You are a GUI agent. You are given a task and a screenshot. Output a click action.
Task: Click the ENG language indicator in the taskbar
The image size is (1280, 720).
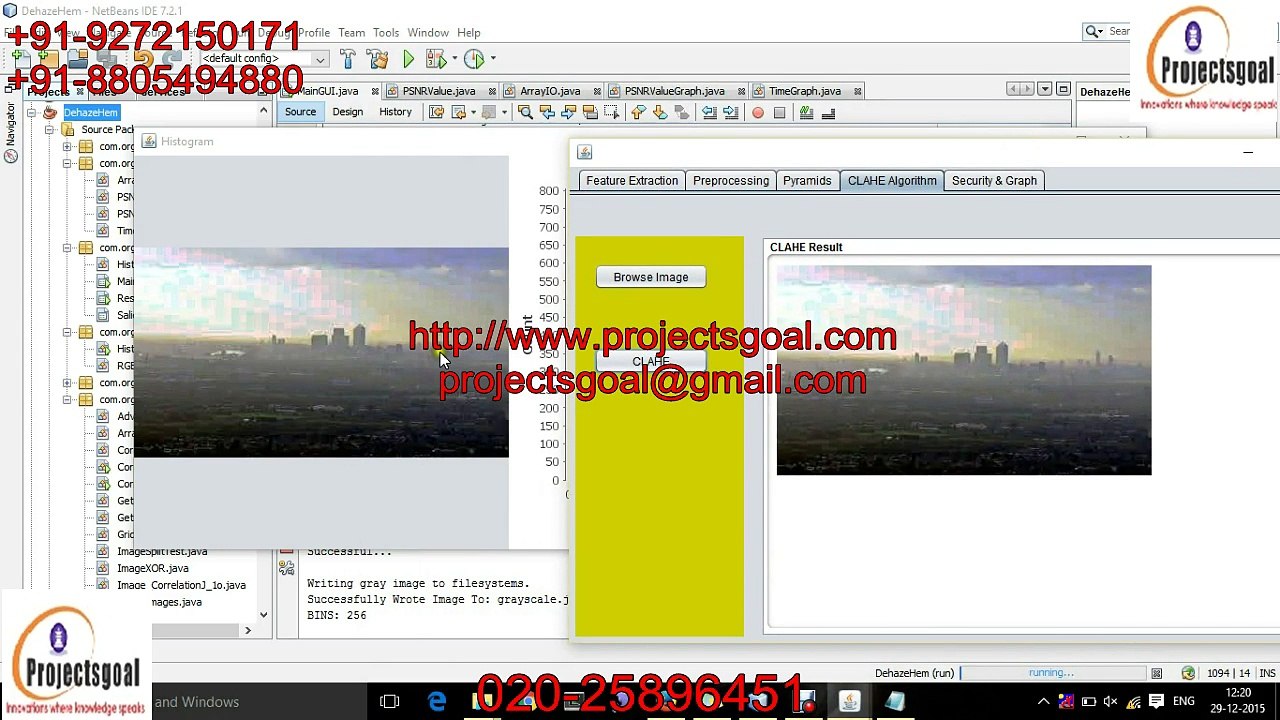1184,702
